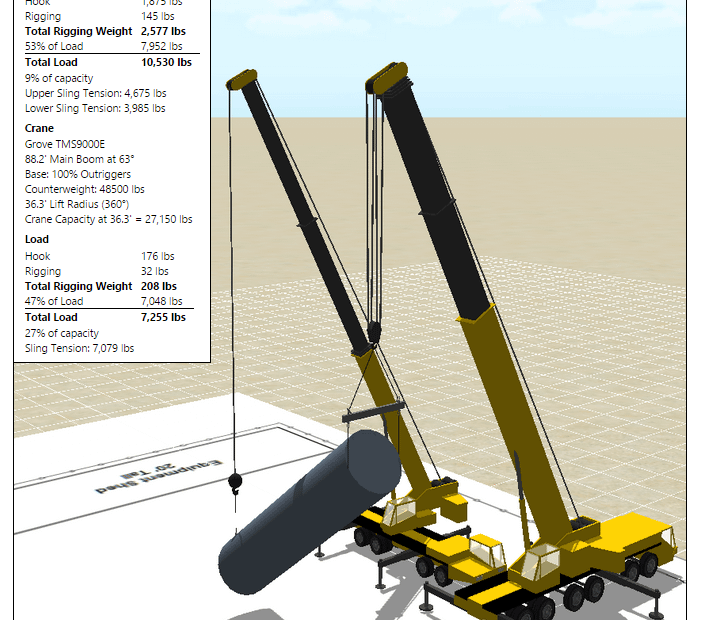
Task: Click the right crane's operator cab
Action: [543, 560]
